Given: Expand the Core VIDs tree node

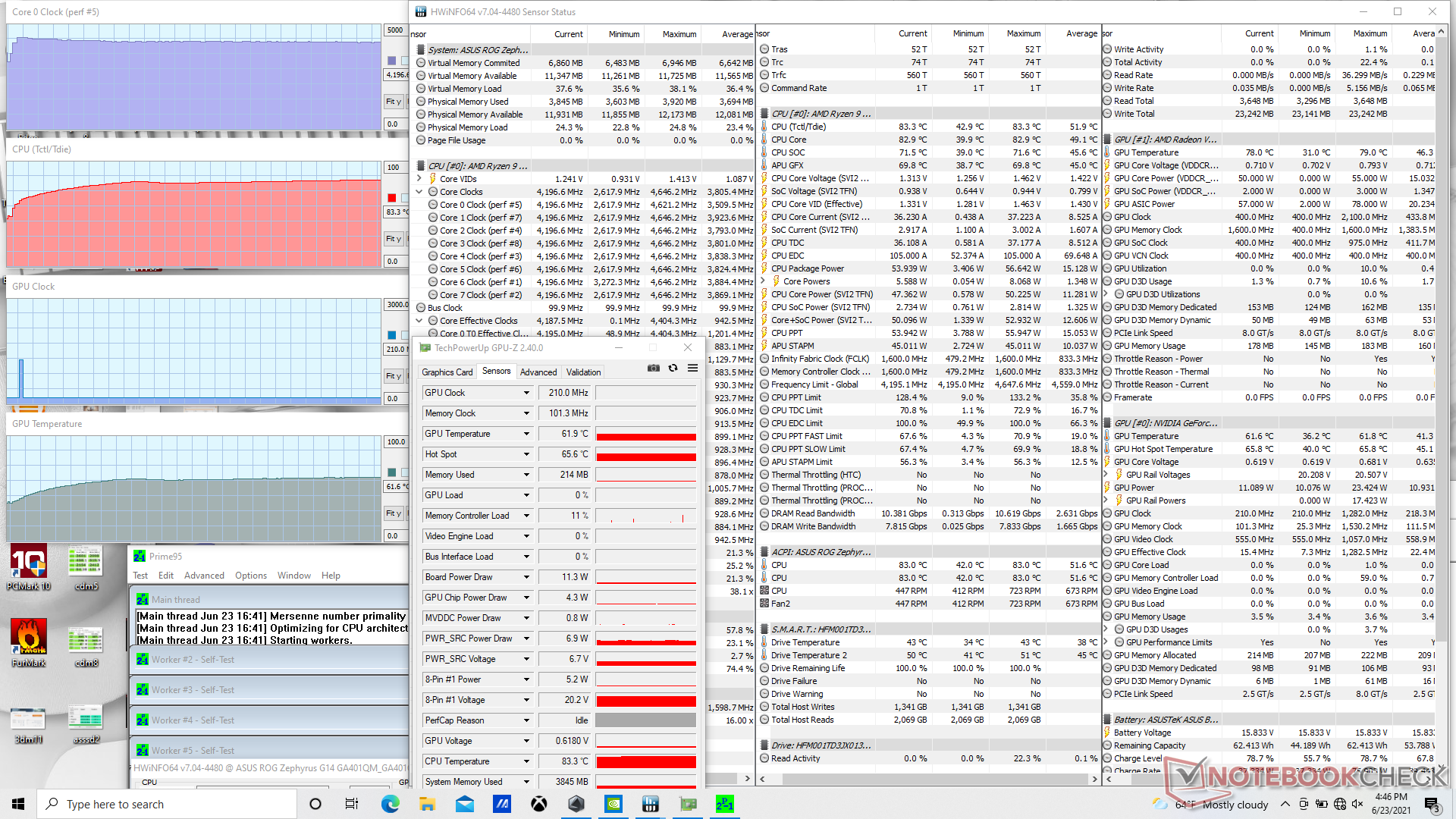Looking at the screenshot, I should (419, 179).
